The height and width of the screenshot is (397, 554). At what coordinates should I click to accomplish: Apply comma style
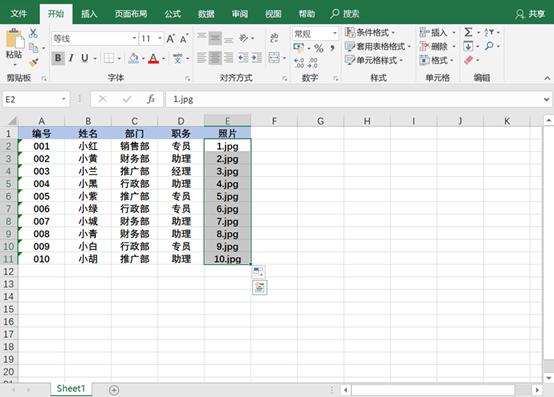point(332,47)
